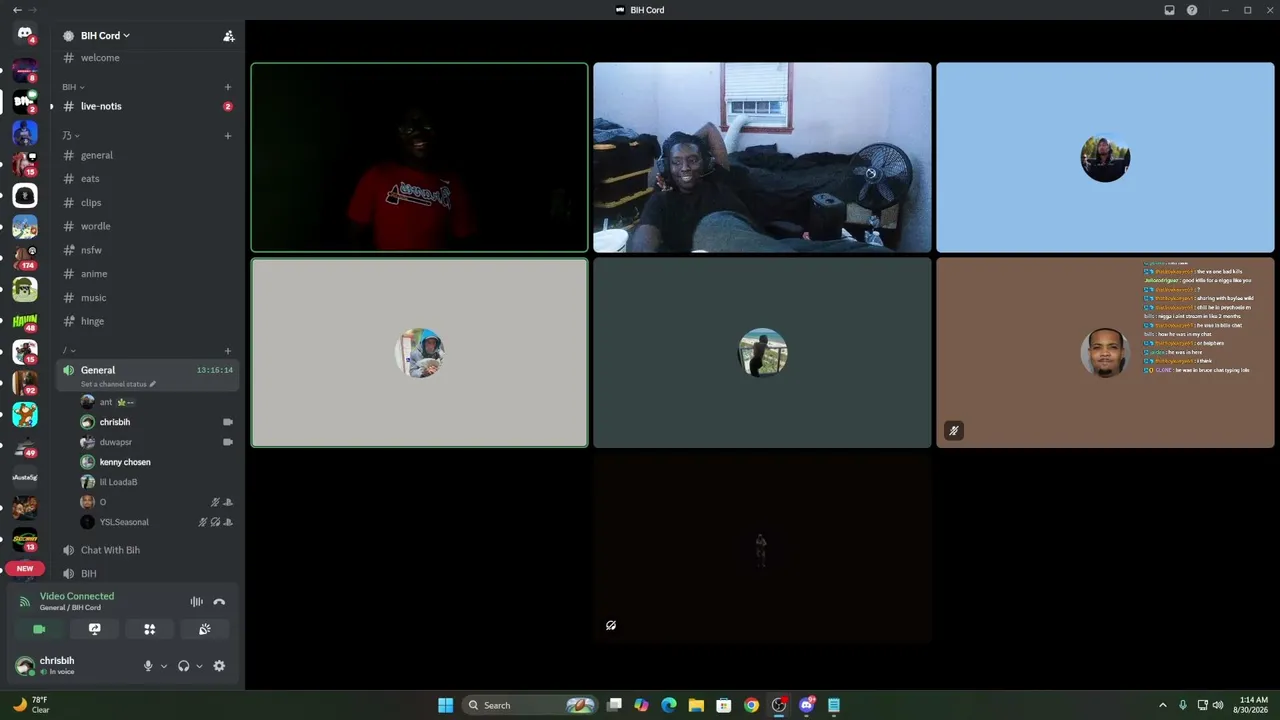The height and width of the screenshot is (720, 1280).
Task: Open the eats channel
Action: pyautogui.click(x=147, y=179)
